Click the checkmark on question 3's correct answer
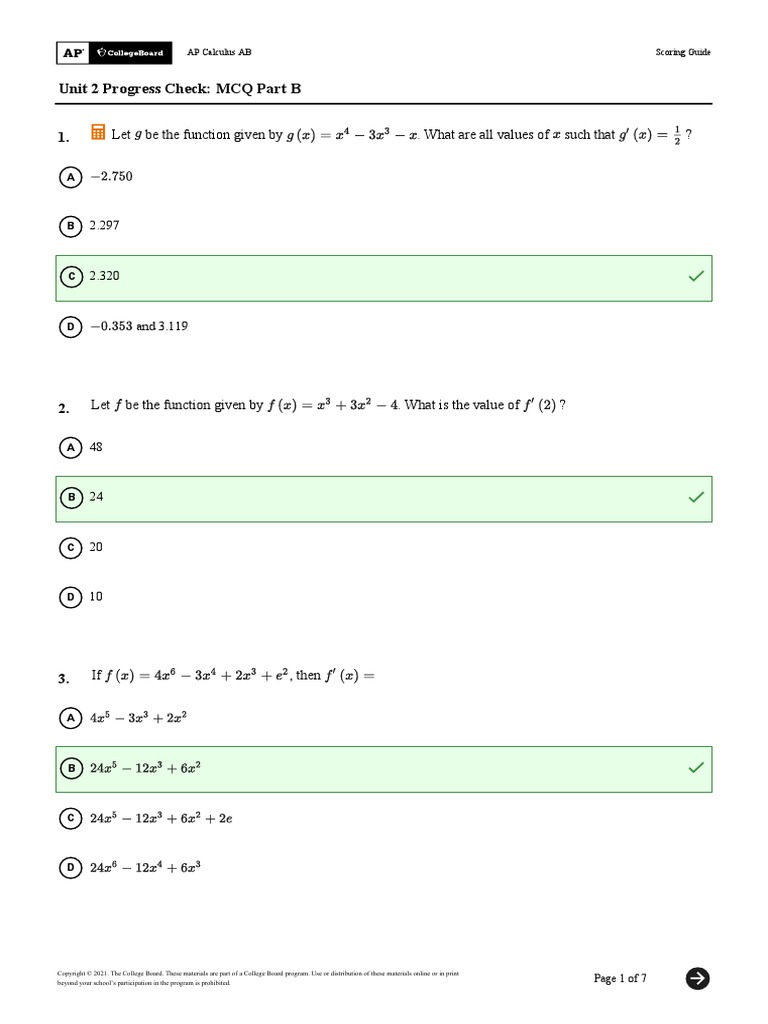768x1024 pixels. pyautogui.click(x=696, y=767)
